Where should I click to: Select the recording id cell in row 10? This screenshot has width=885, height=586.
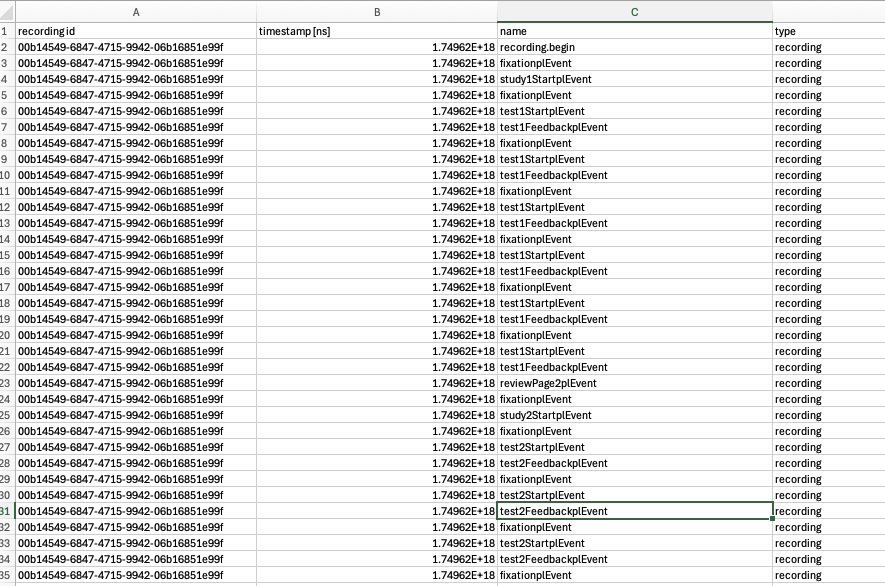click(135, 175)
